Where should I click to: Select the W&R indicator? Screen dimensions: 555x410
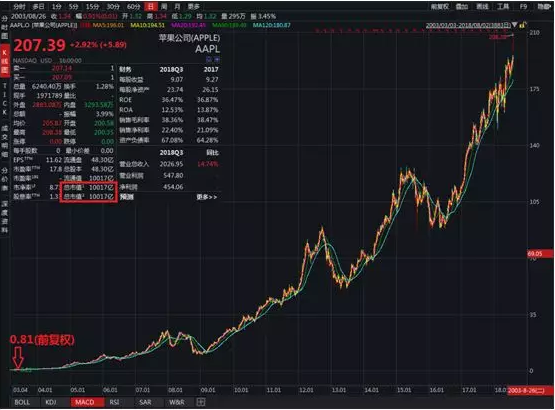coord(177,402)
